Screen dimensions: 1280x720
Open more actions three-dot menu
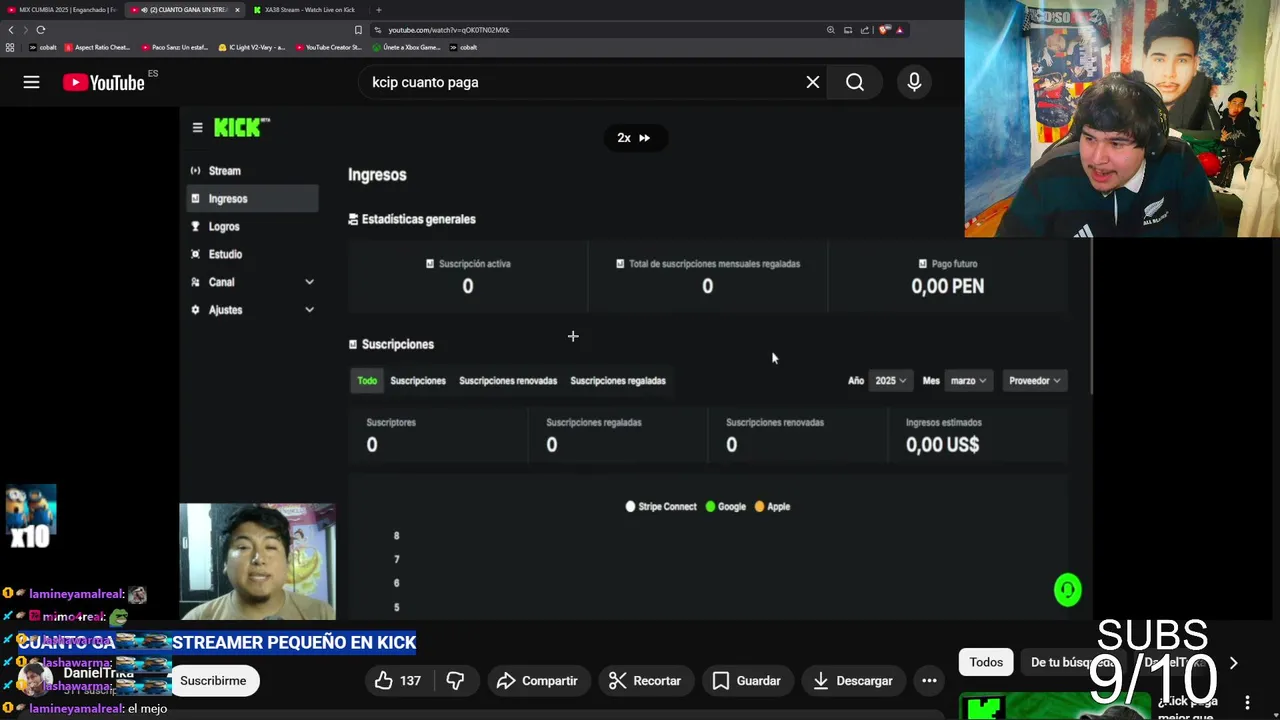click(x=929, y=681)
